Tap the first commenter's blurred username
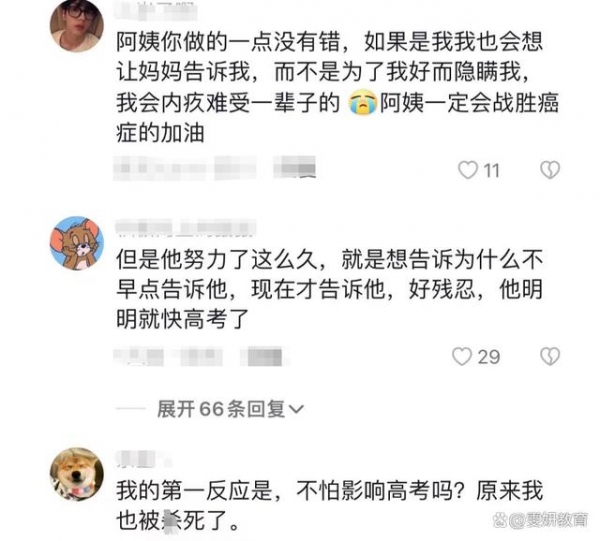This screenshot has height=541, width=600. [x=157, y=10]
